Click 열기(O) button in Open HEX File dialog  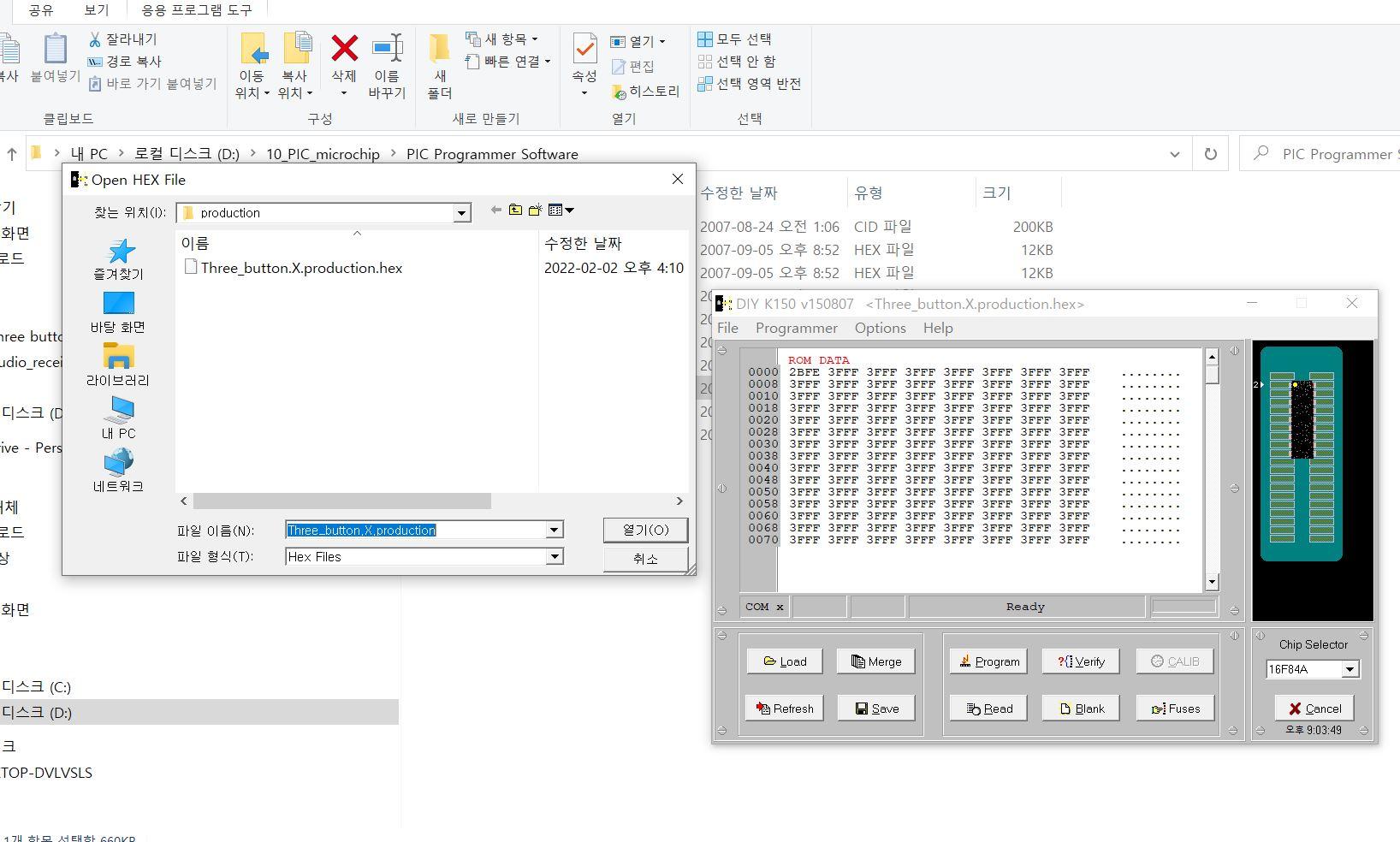point(645,530)
